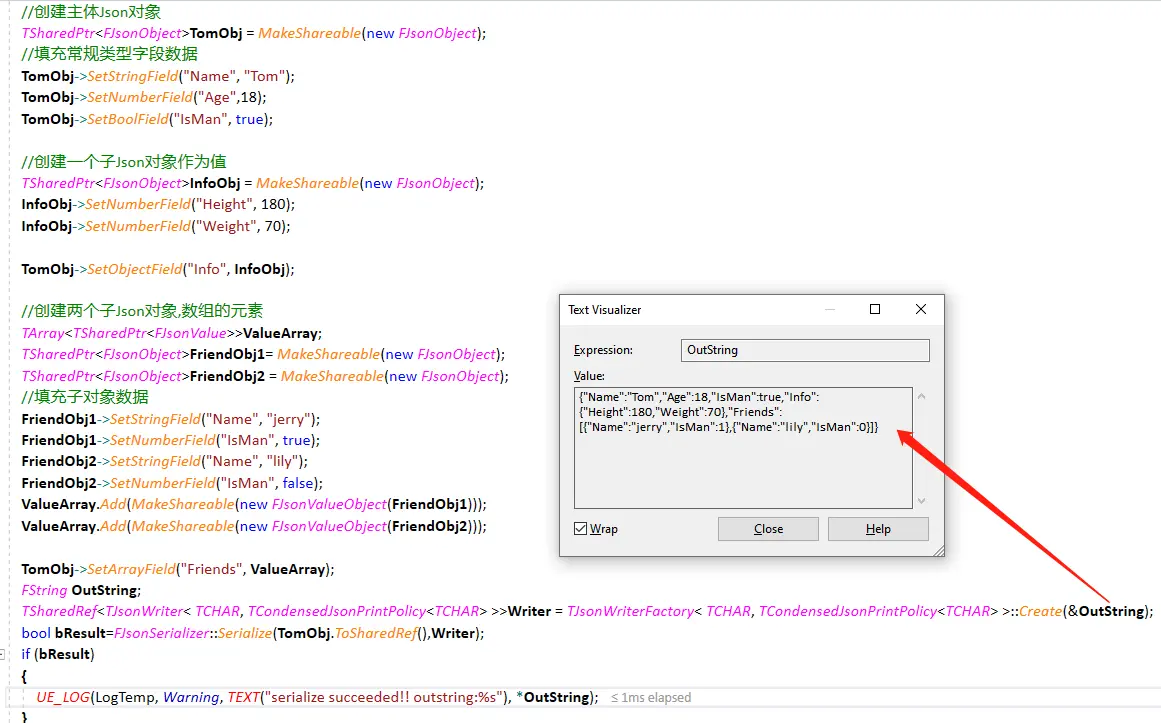Click TomObj->SetArrayField("Friends", ValueArray) line
The width and height of the screenshot is (1161, 723).
[x=178, y=569]
